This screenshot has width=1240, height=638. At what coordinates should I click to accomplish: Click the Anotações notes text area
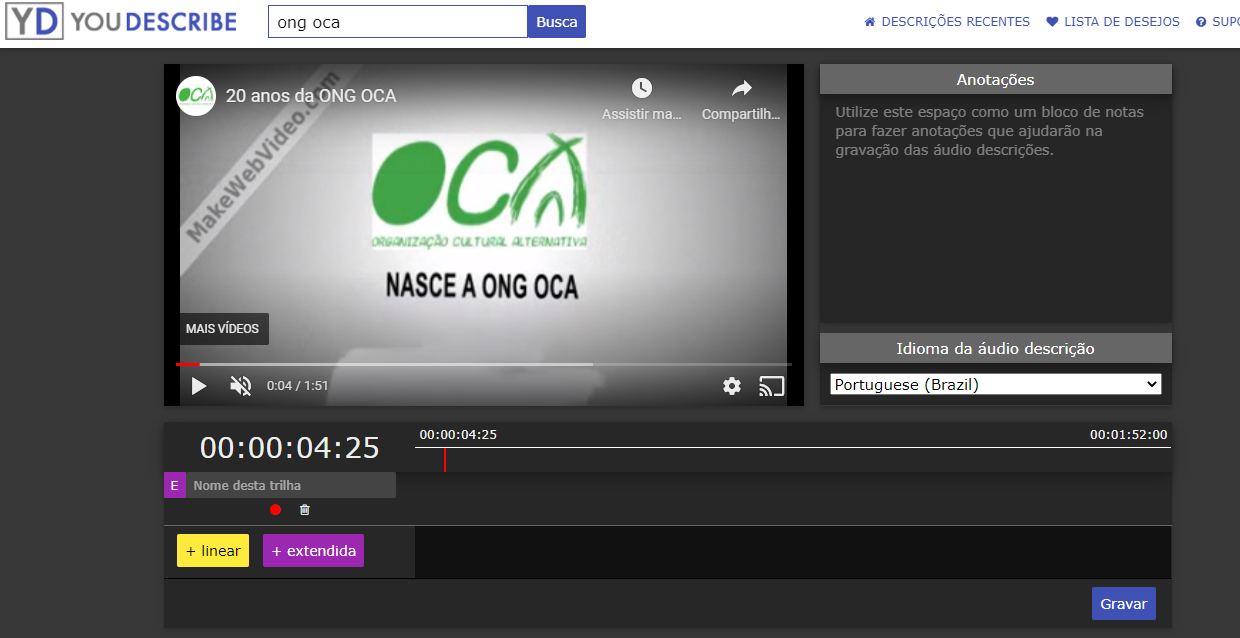coord(996,208)
